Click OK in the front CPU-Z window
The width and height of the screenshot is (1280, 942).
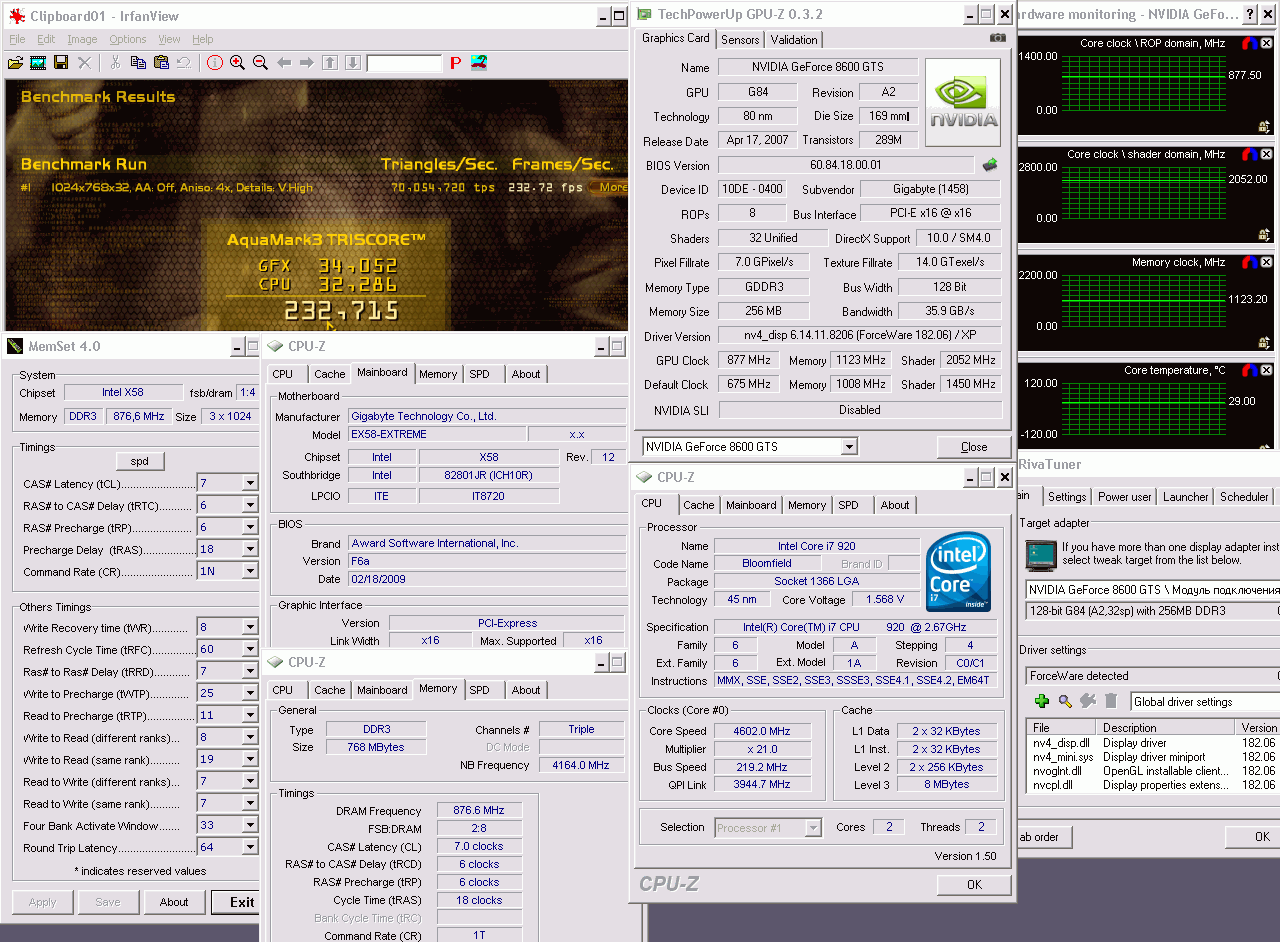click(x=974, y=884)
